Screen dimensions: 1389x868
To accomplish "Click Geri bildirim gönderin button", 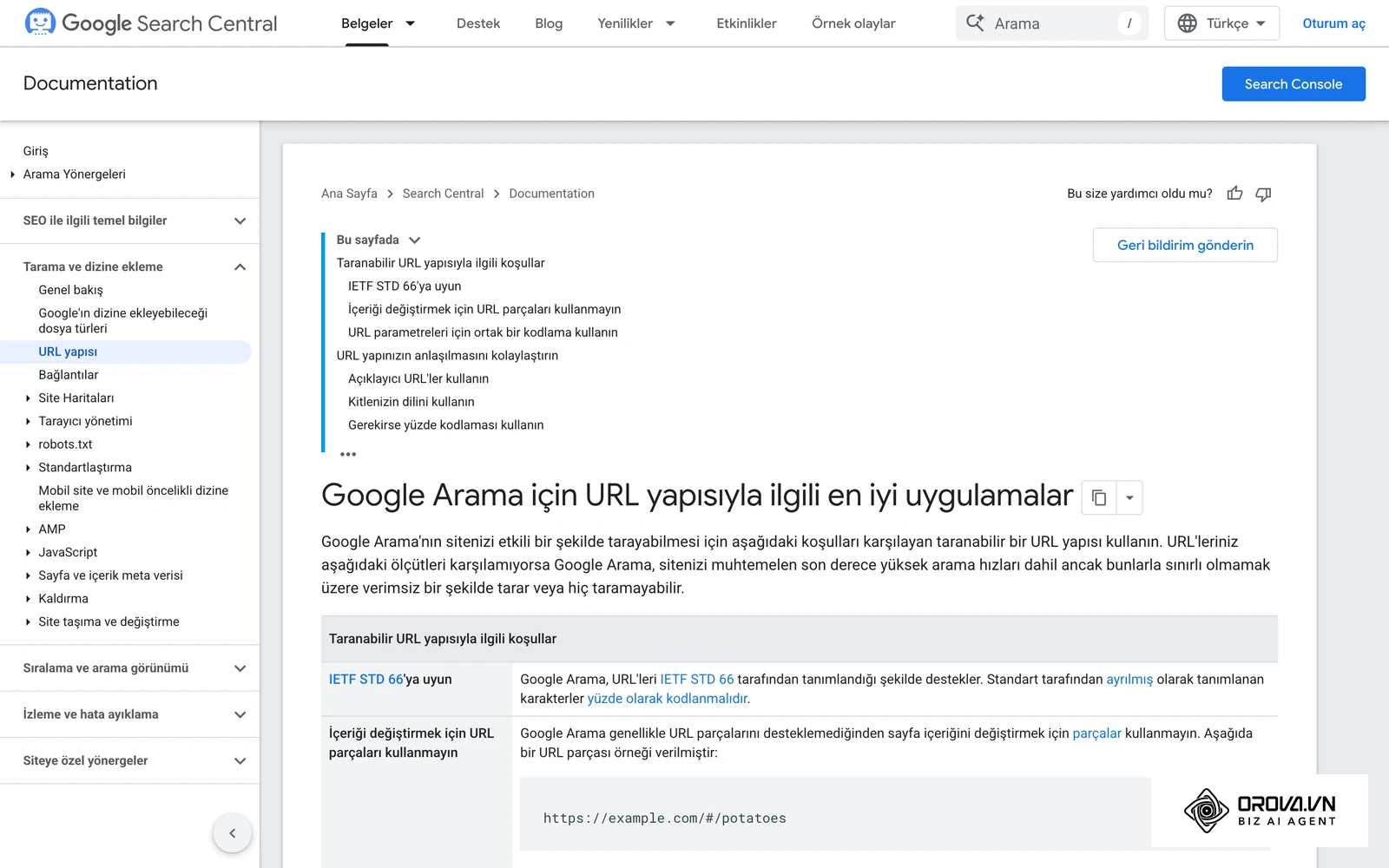I will [1185, 245].
